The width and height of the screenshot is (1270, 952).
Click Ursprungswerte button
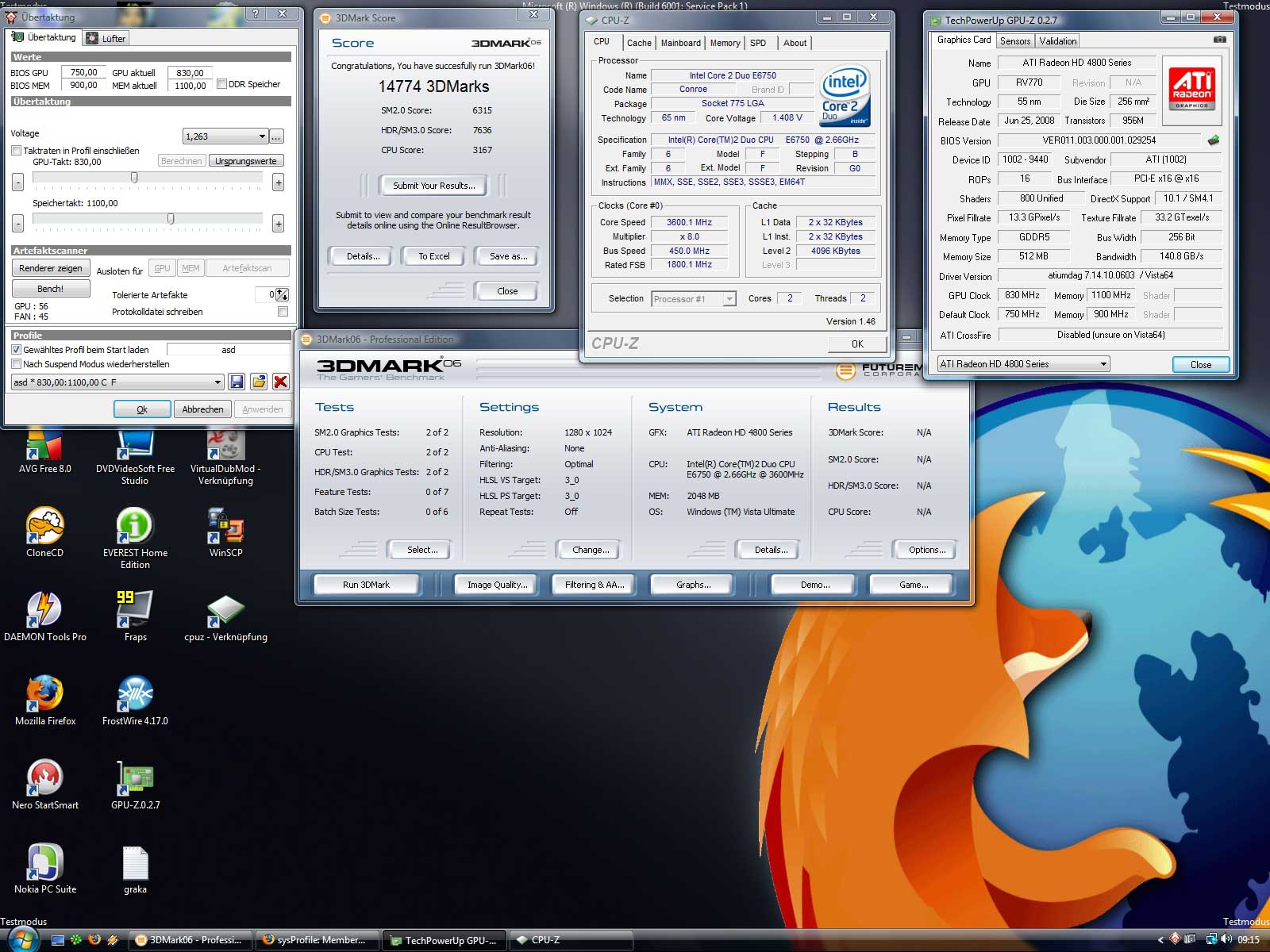coord(246,161)
